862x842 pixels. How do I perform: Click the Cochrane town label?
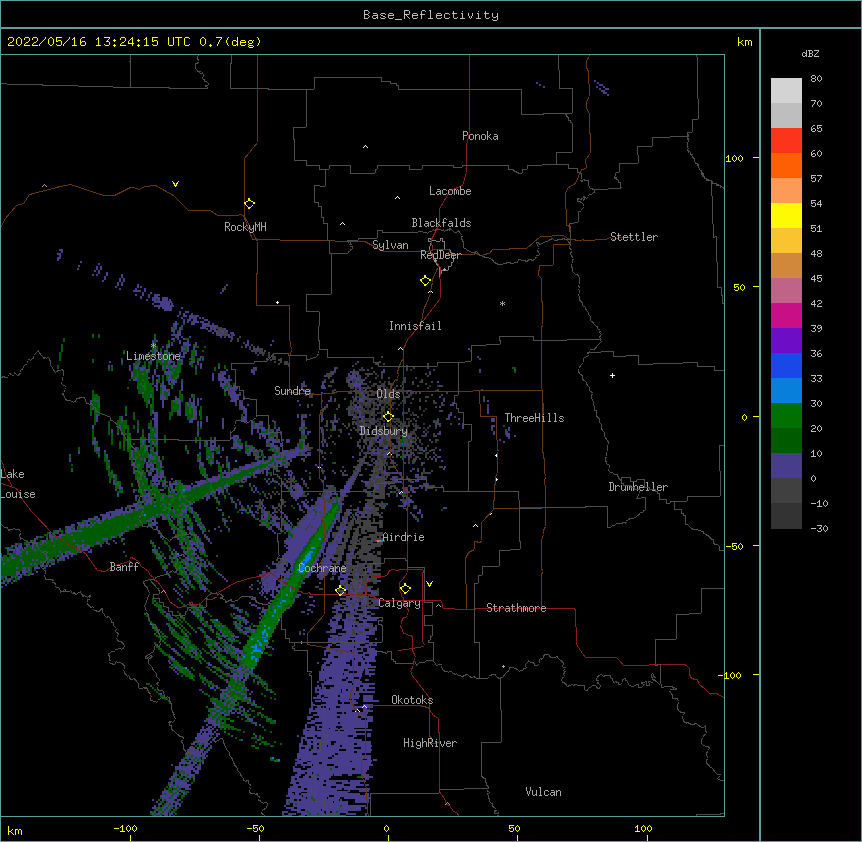pyautogui.click(x=322, y=568)
